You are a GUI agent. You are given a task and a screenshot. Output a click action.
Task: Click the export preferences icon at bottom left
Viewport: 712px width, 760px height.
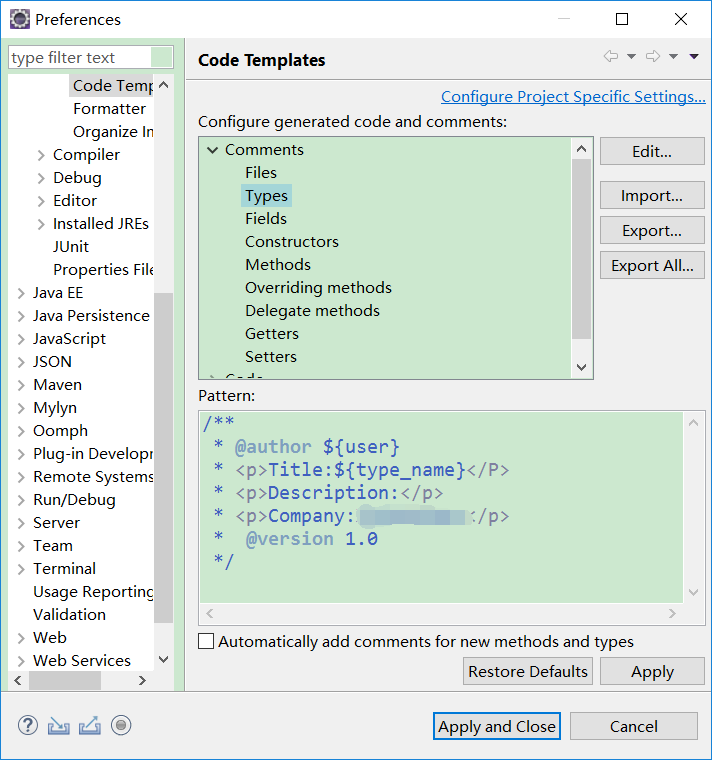pos(90,725)
